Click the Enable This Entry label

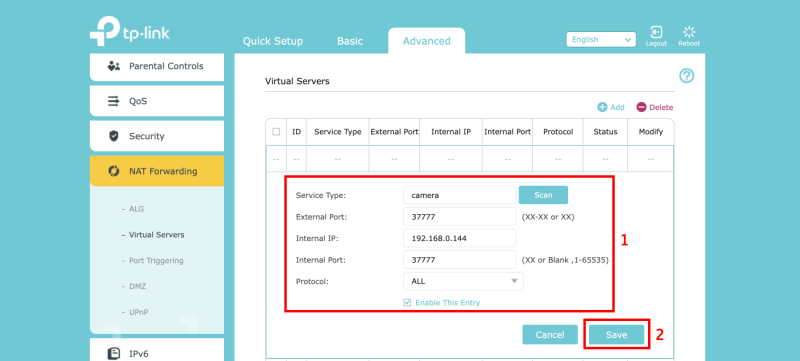pyautogui.click(x=447, y=302)
